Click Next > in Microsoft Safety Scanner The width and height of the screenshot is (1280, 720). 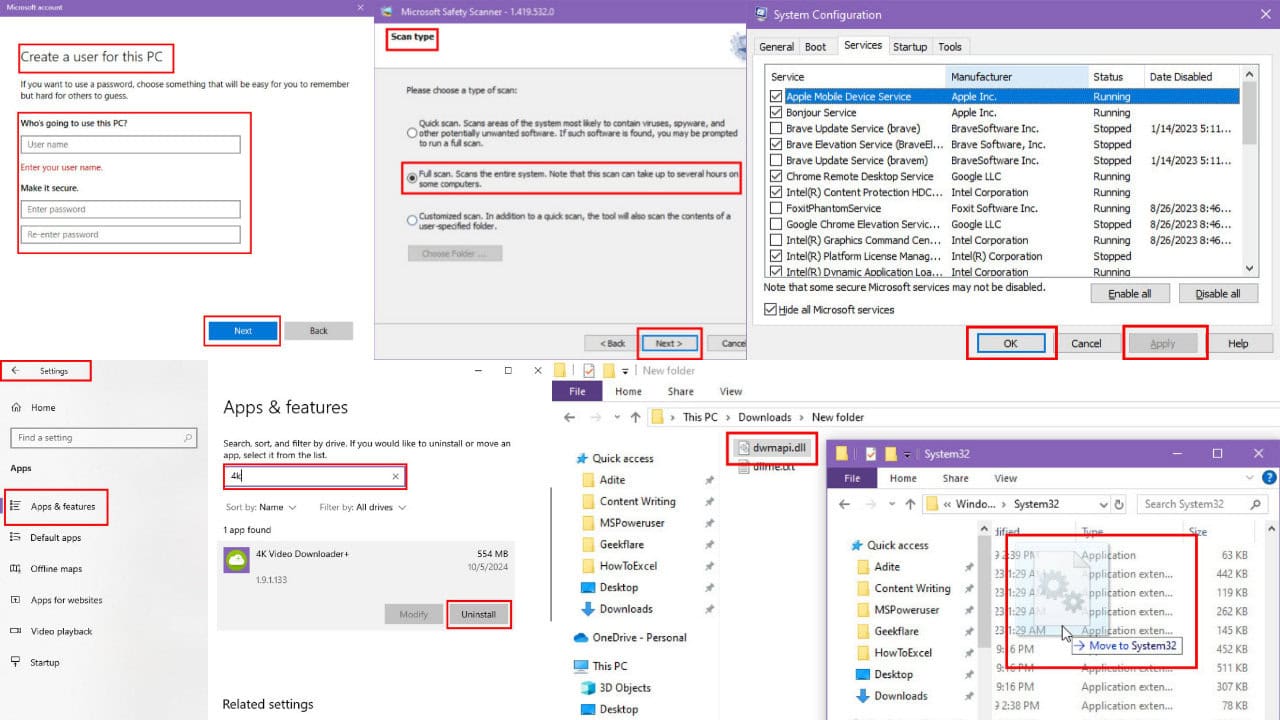669,343
